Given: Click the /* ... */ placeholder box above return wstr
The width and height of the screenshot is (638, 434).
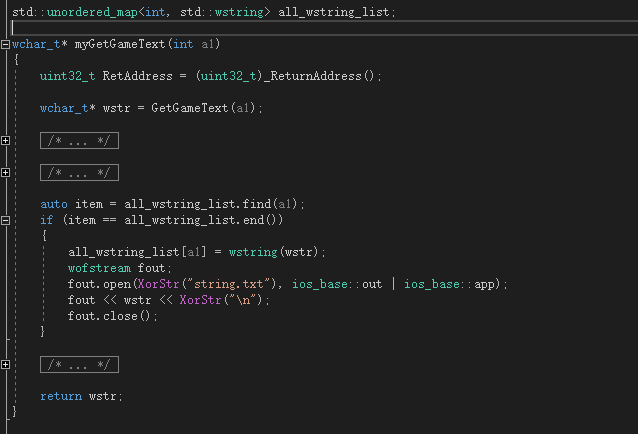Looking at the screenshot, I should tap(79, 364).
